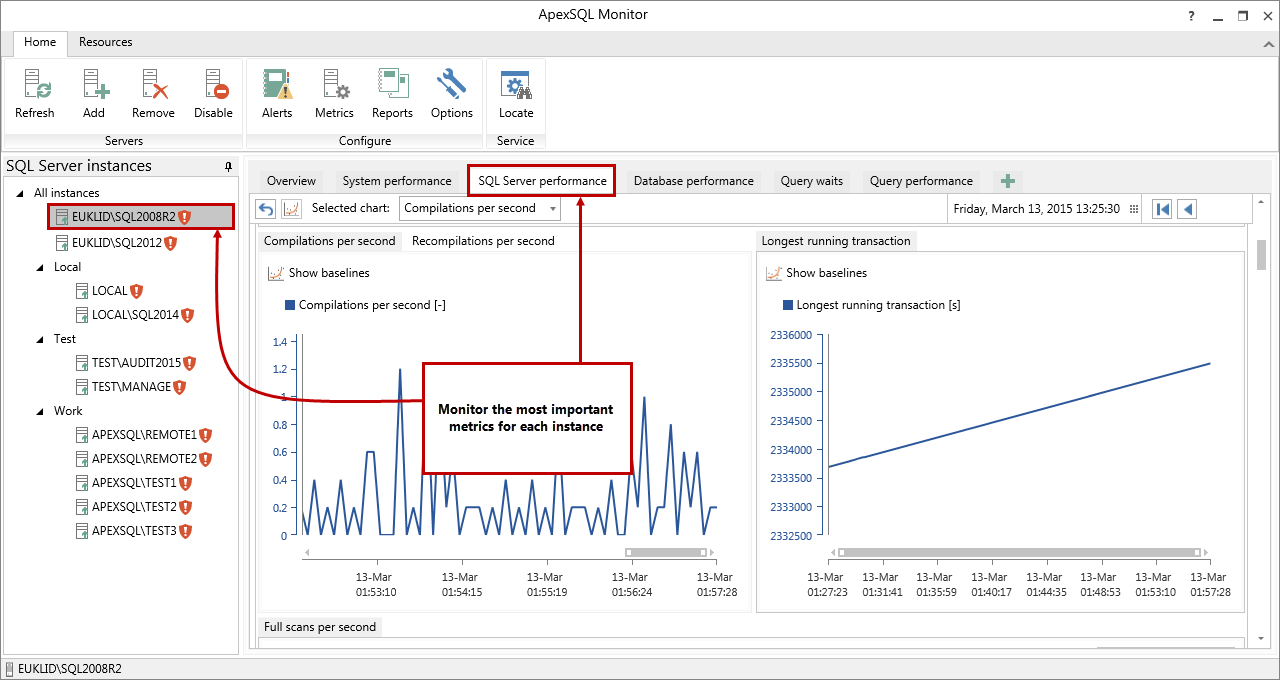
Task: Click the Remove server icon
Action: 153,85
